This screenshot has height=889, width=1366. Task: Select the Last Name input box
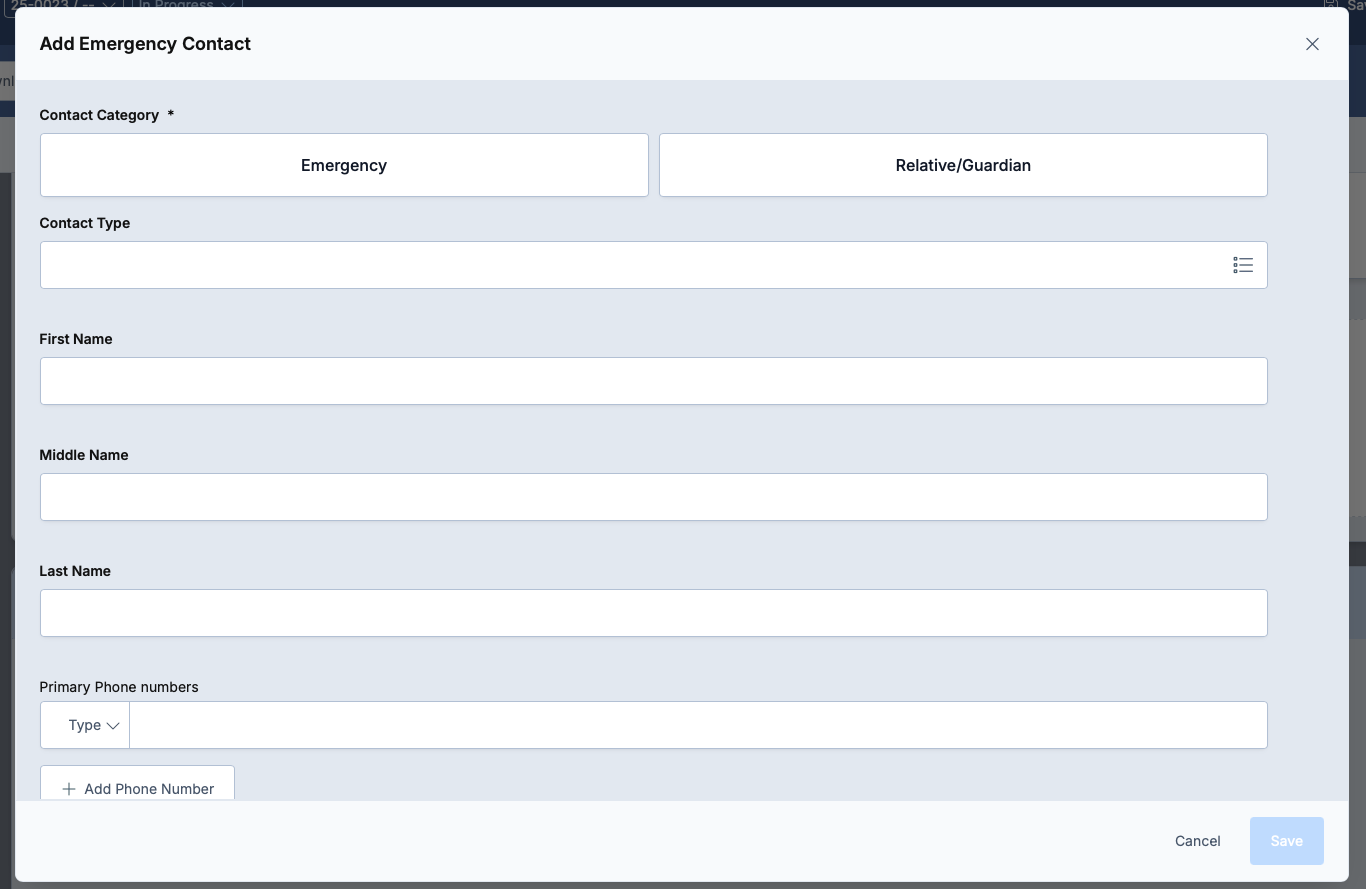[653, 613]
